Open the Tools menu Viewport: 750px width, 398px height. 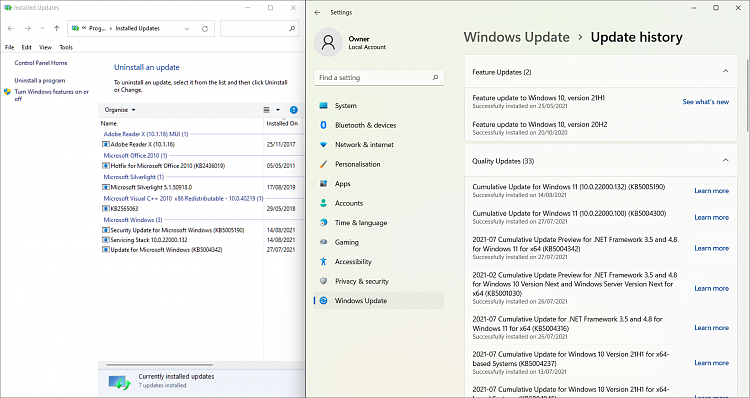[66, 47]
